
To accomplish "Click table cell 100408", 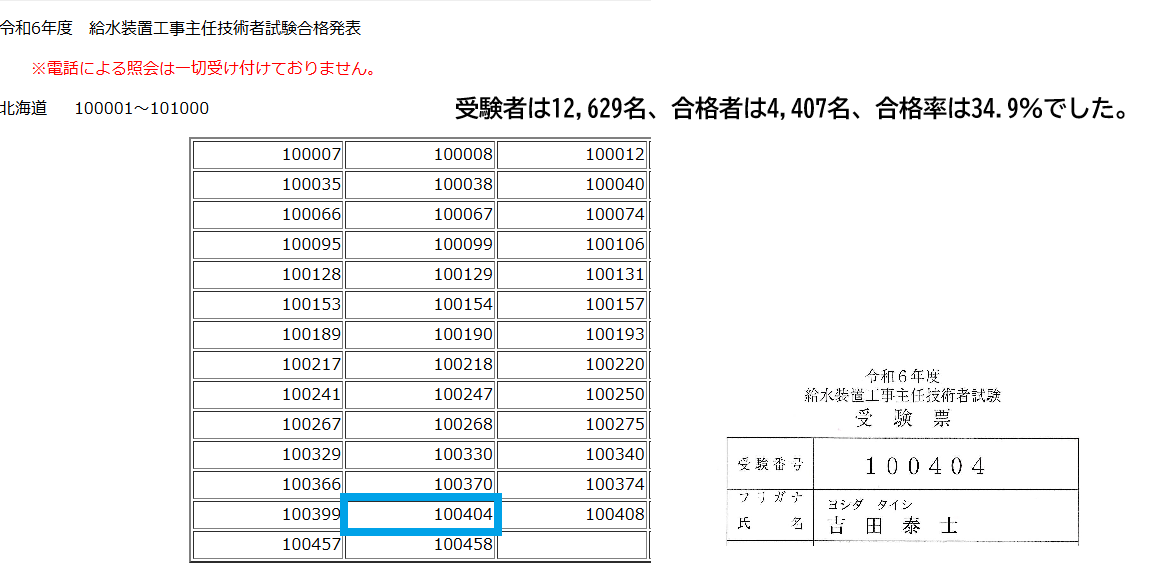I will 572,514.
